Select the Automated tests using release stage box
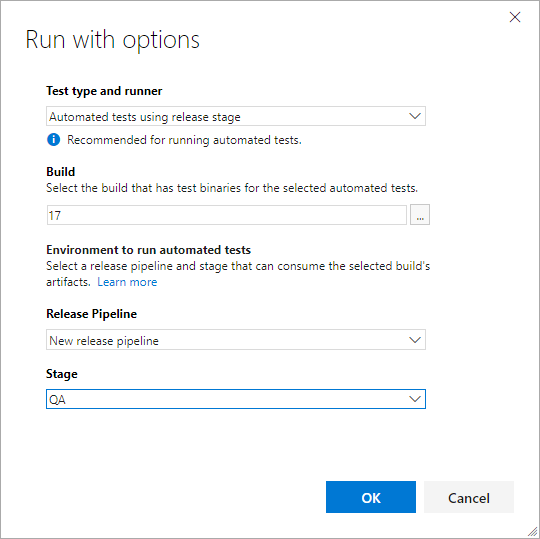Viewport: 540px width, 539px height. [x=236, y=116]
